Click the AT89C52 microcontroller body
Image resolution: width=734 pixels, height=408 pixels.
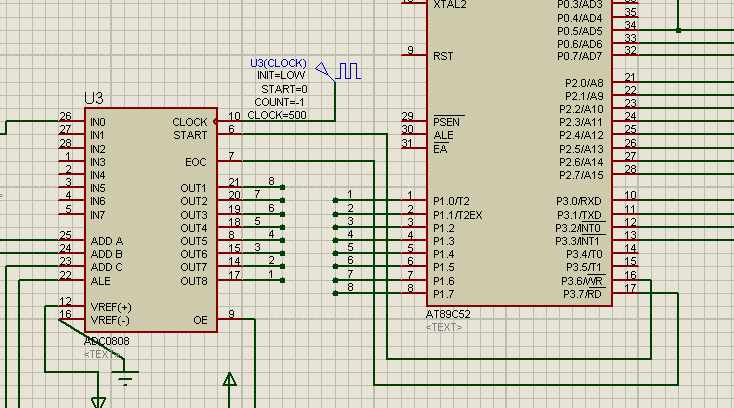click(x=519, y=153)
